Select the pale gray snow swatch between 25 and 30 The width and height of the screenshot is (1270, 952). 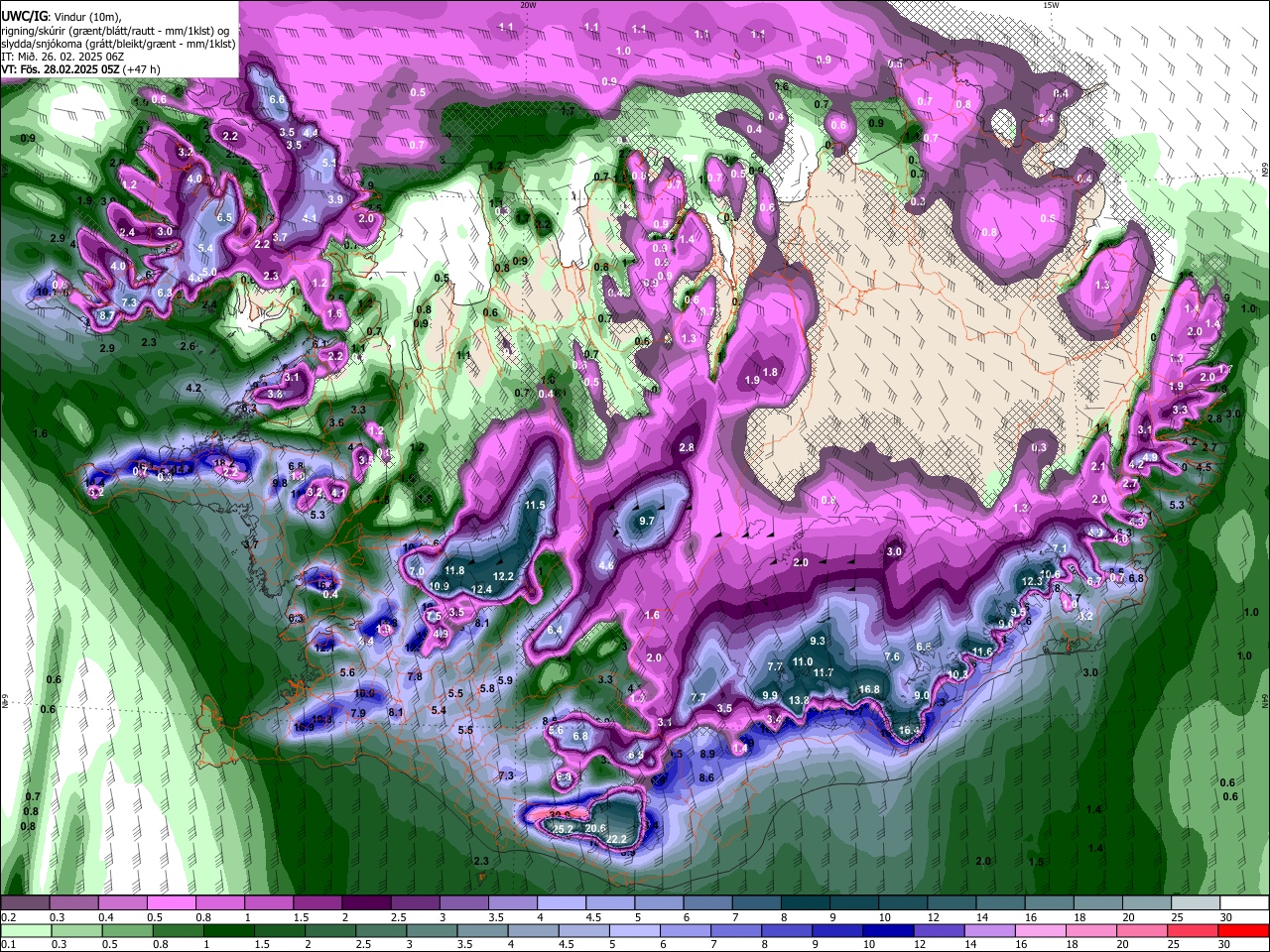(x=1196, y=903)
